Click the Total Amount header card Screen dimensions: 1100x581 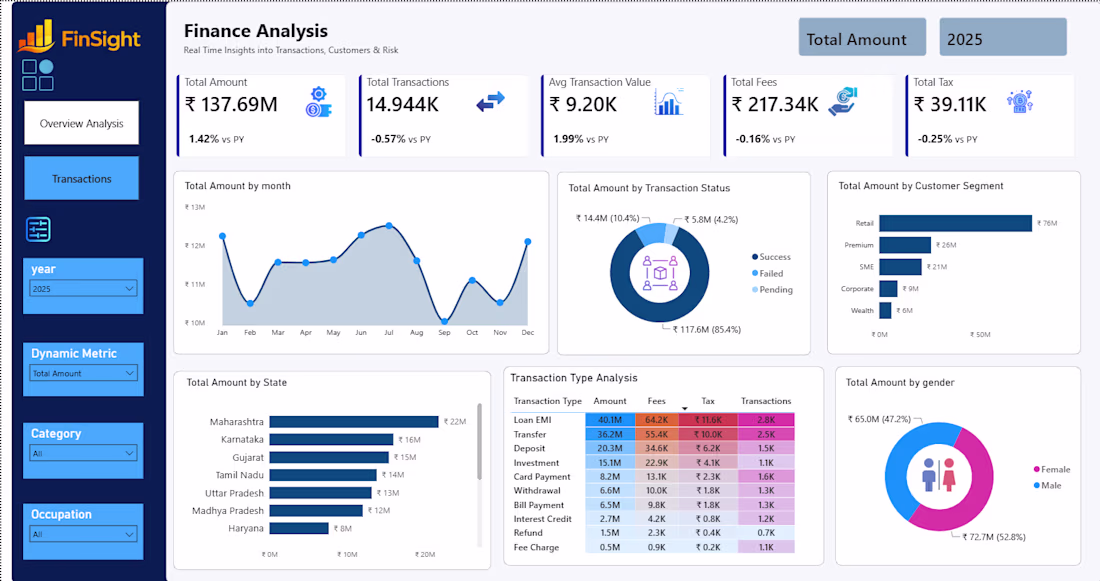[862, 37]
